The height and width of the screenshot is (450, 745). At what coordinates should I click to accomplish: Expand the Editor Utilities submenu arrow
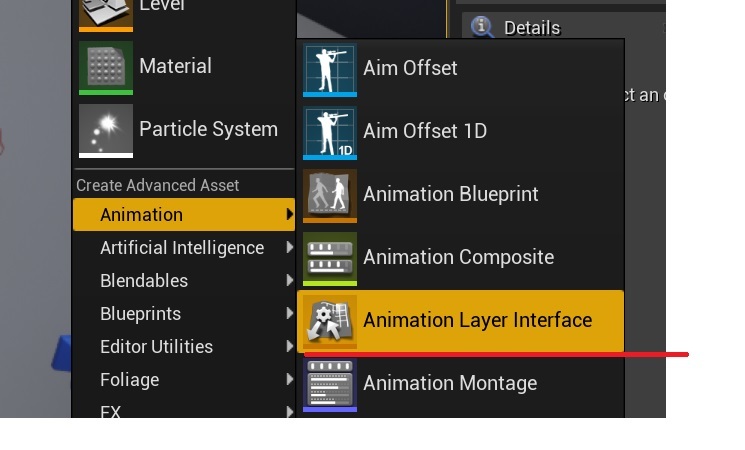[x=289, y=346]
